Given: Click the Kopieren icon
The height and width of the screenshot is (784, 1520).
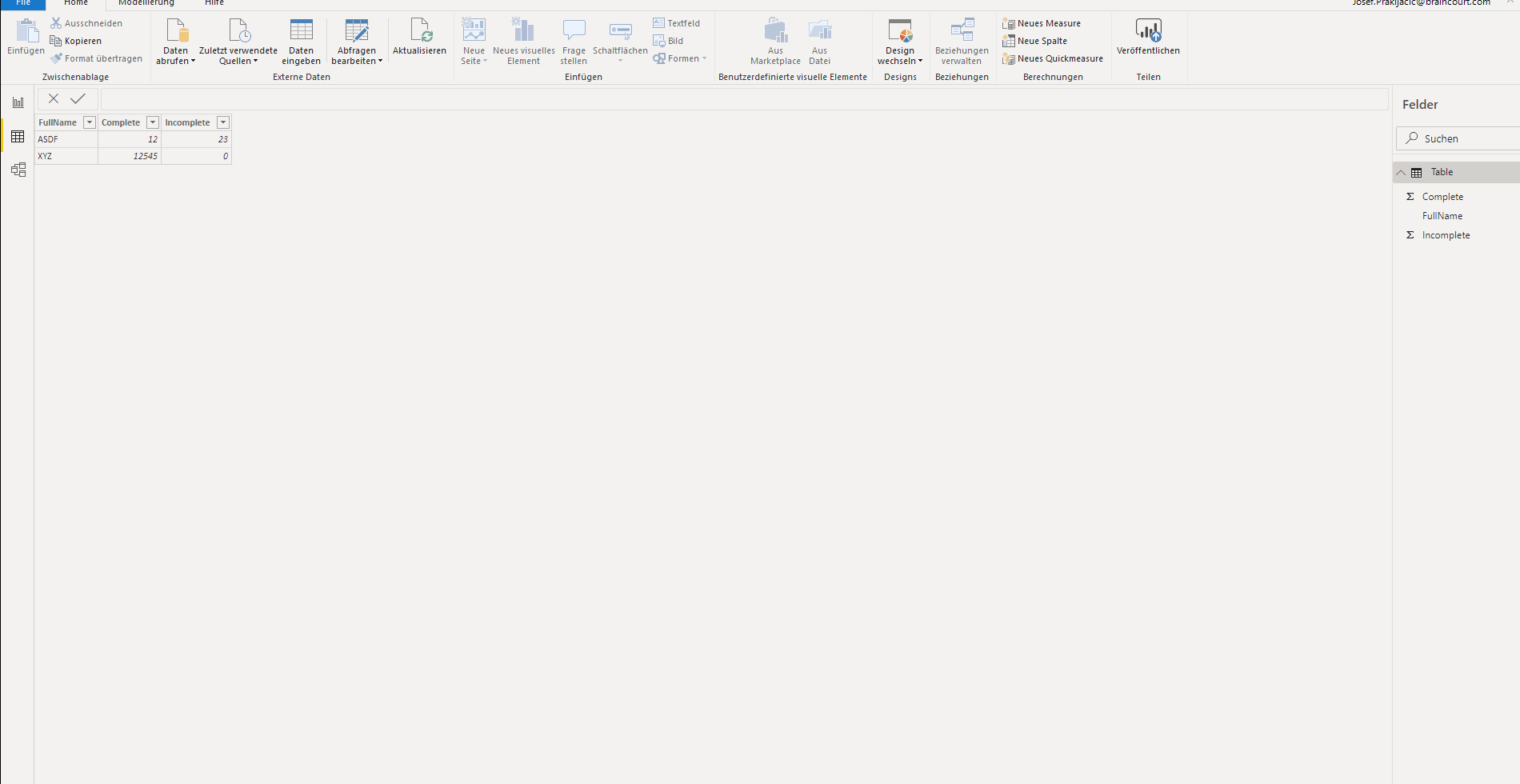Looking at the screenshot, I should pyautogui.click(x=55, y=41).
